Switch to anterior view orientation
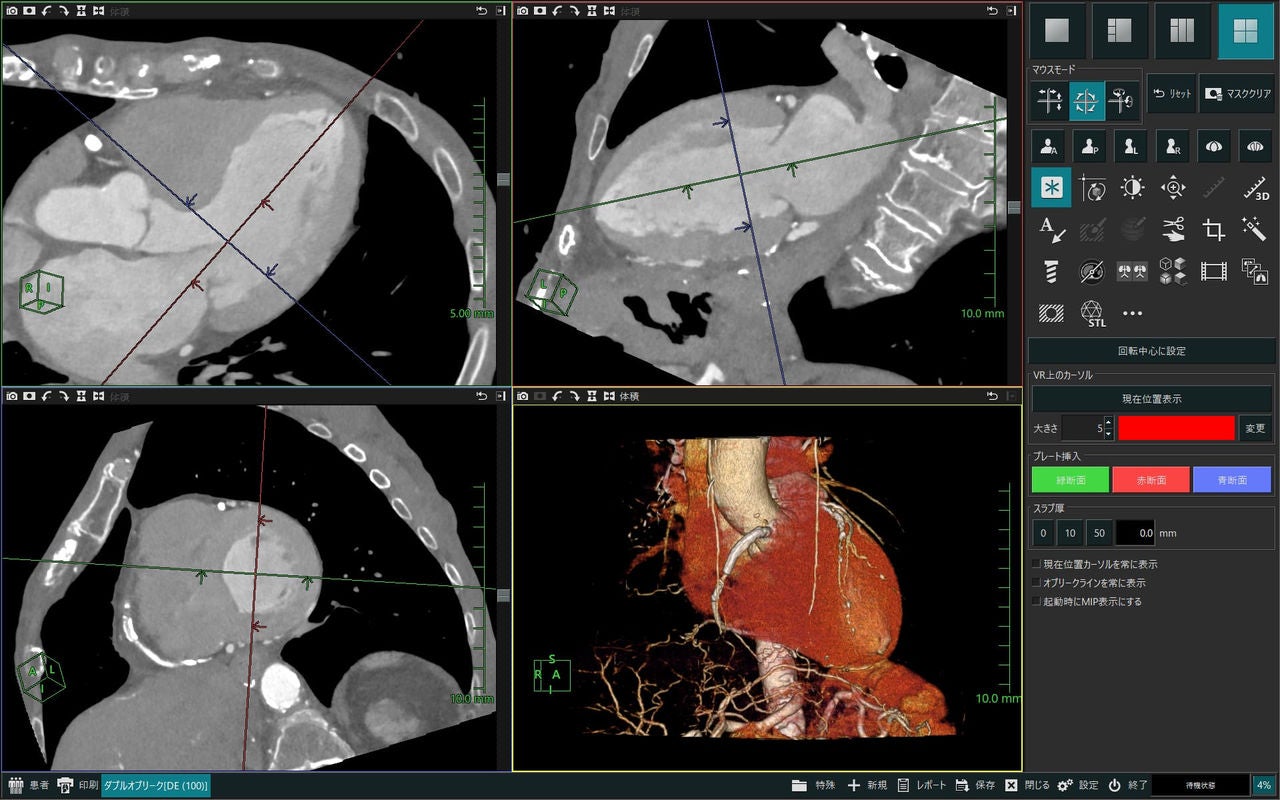This screenshot has width=1280, height=800. tap(1048, 146)
